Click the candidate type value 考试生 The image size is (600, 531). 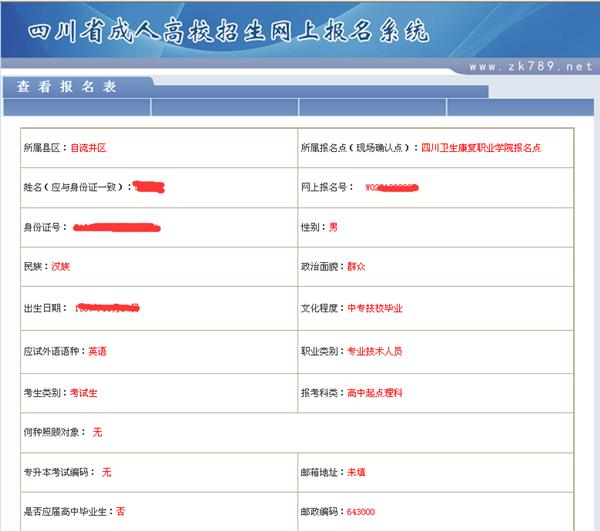[85, 393]
